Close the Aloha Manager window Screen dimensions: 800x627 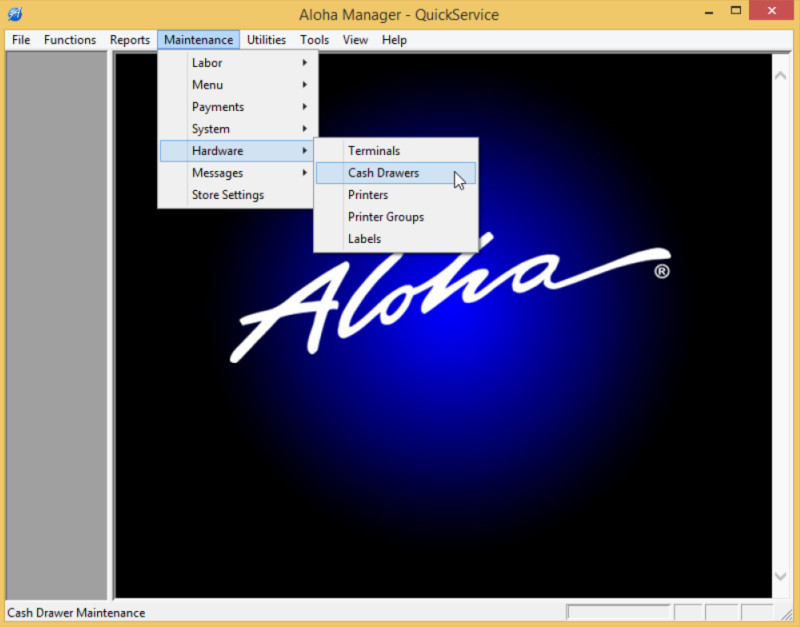point(771,11)
